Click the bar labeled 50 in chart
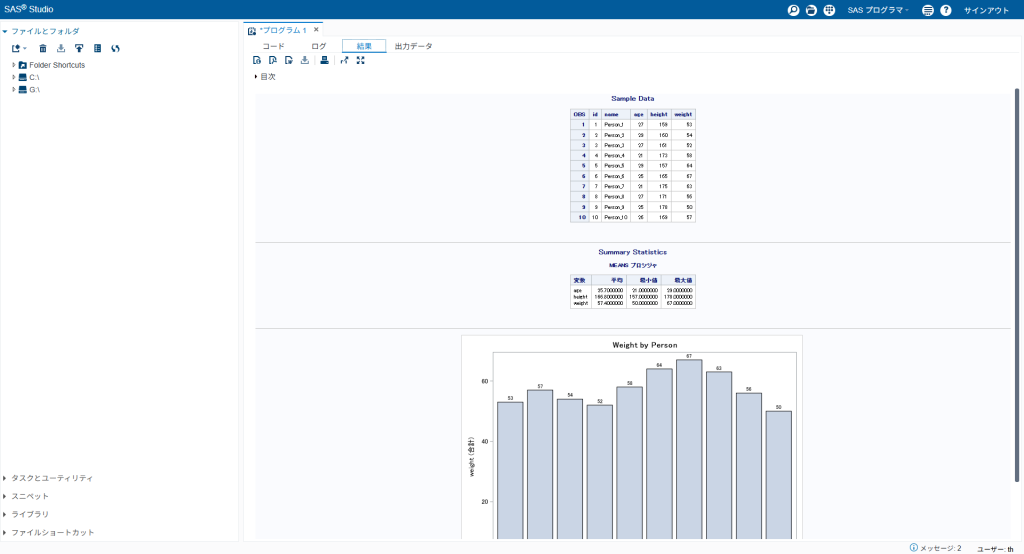 point(778,475)
